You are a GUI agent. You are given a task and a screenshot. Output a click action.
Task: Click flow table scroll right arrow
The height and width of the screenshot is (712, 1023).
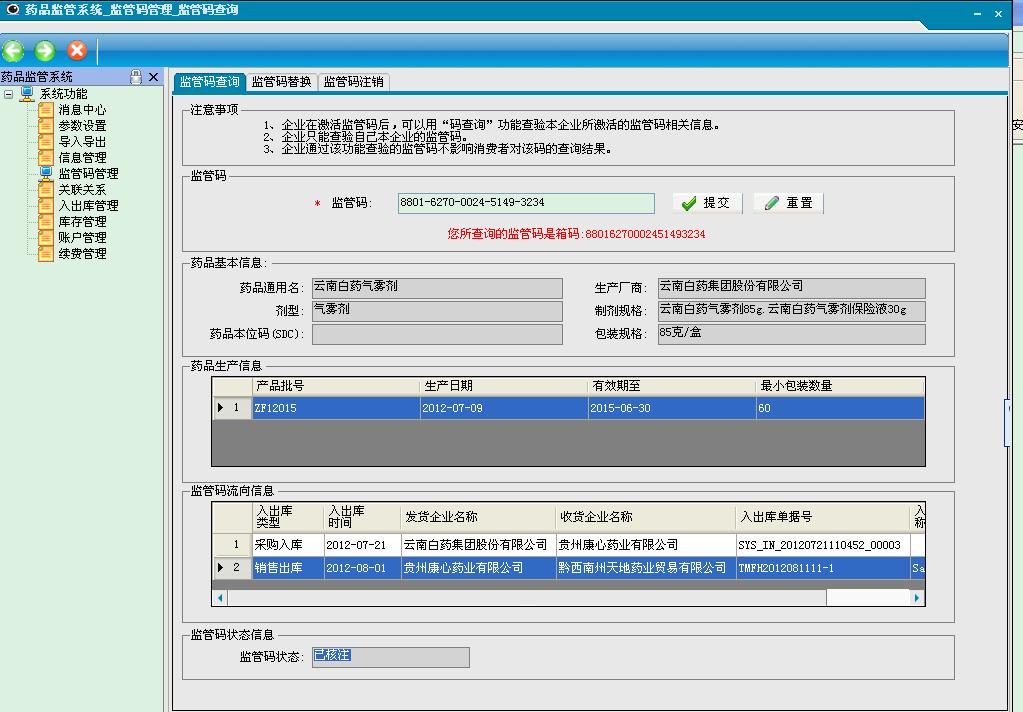click(x=917, y=597)
